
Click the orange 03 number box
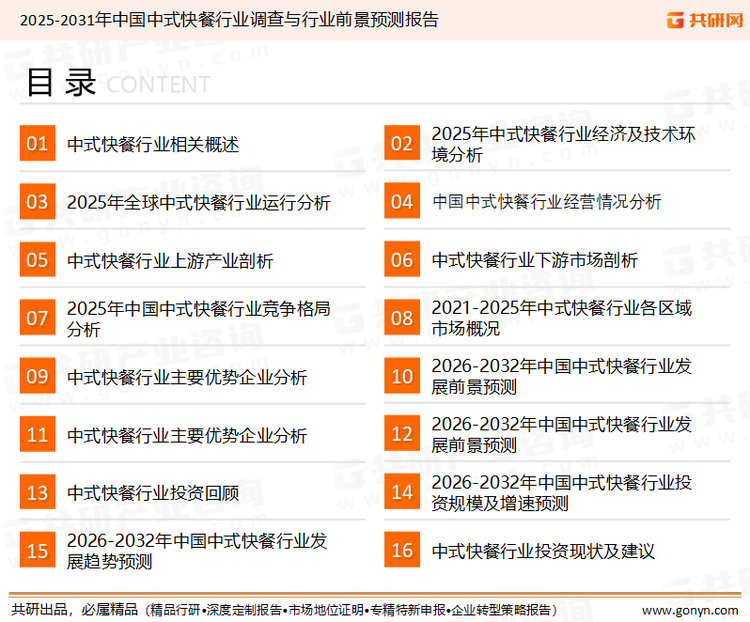coord(37,201)
